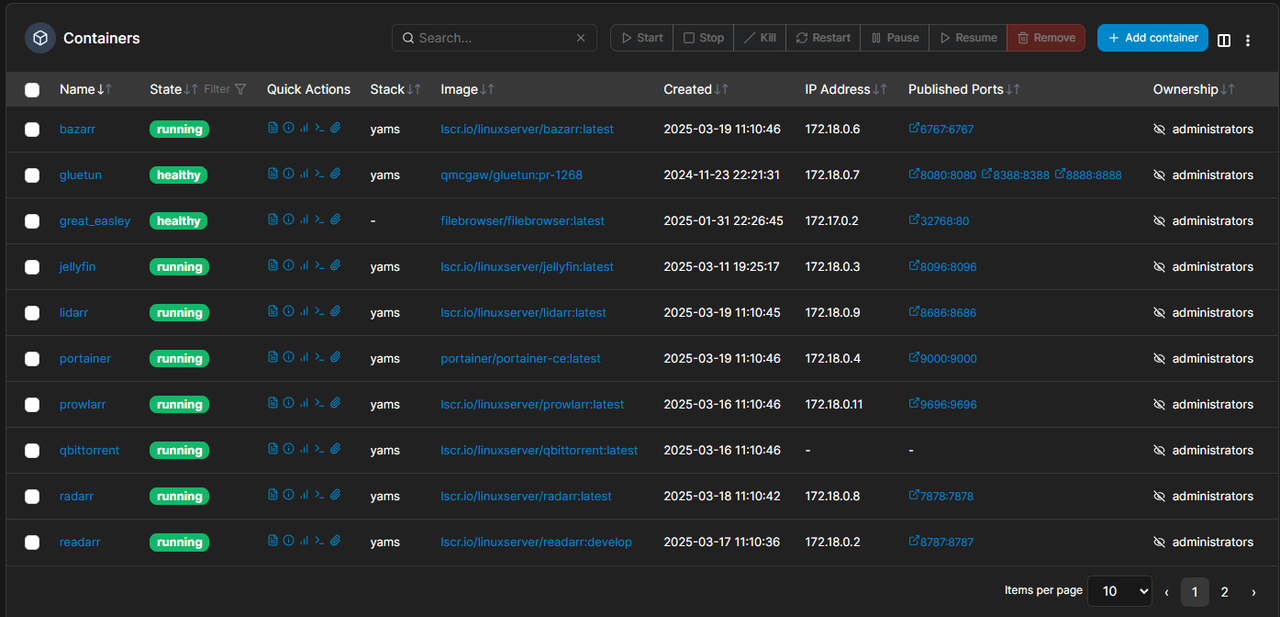1280x617 pixels.
Task: Click the Restart button
Action: point(823,38)
